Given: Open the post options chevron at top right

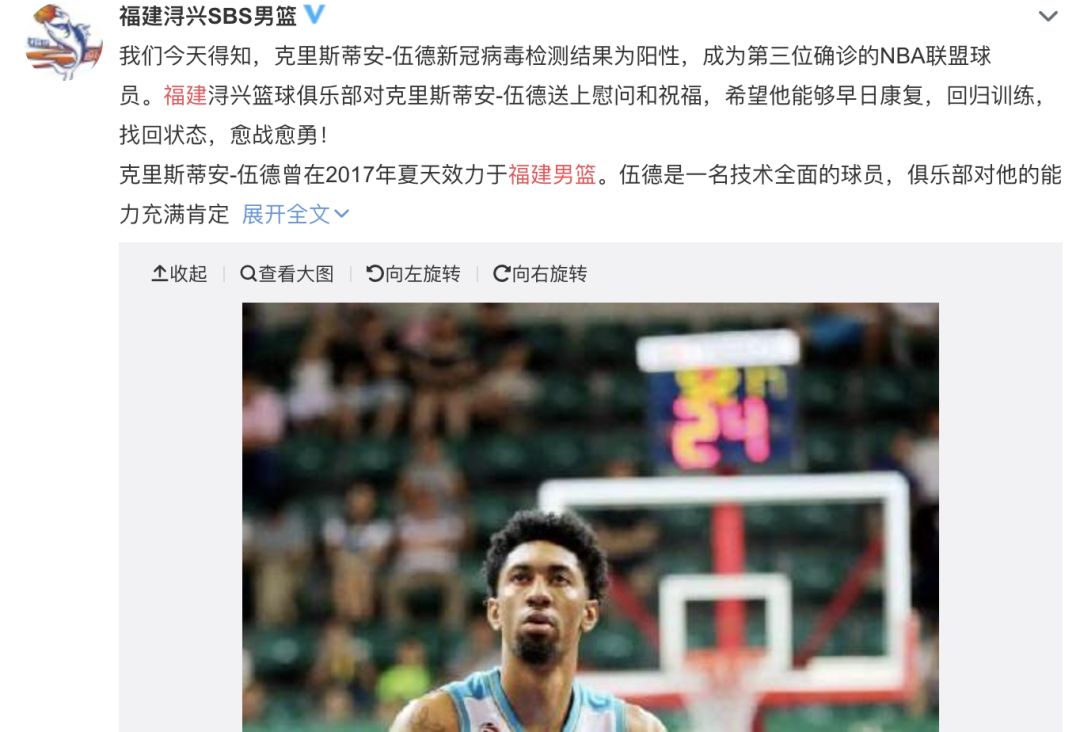Looking at the screenshot, I should tap(1048, 16).
